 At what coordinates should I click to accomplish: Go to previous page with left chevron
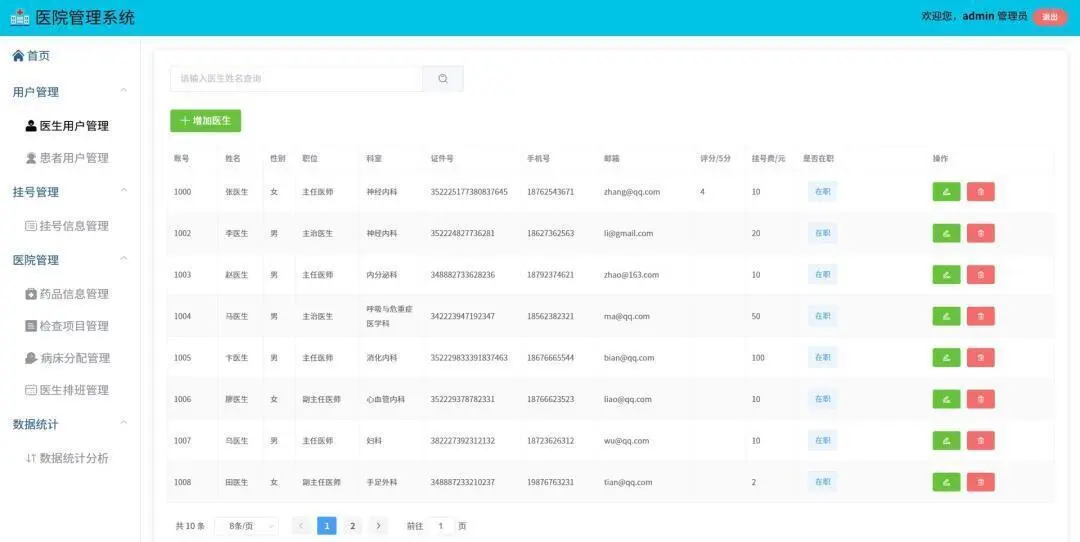click(x=301, y=526)
